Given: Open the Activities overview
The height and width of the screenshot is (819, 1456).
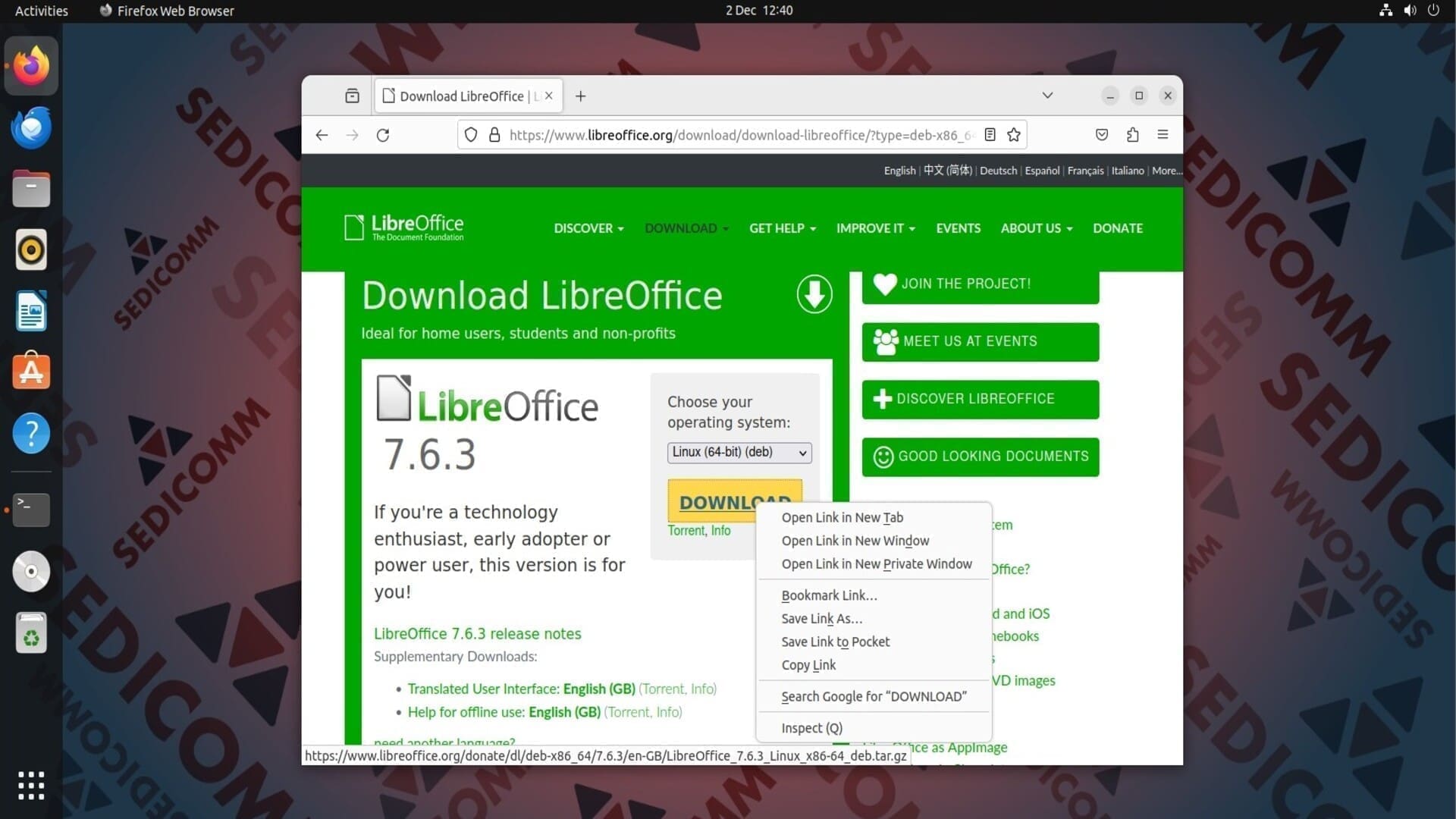Looking at the screenshot, I should click(x=42, y=11).
